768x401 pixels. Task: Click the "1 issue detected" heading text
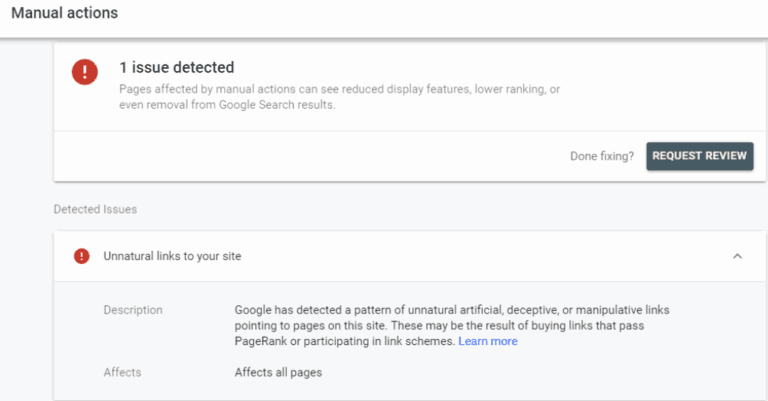click(176, 68)
